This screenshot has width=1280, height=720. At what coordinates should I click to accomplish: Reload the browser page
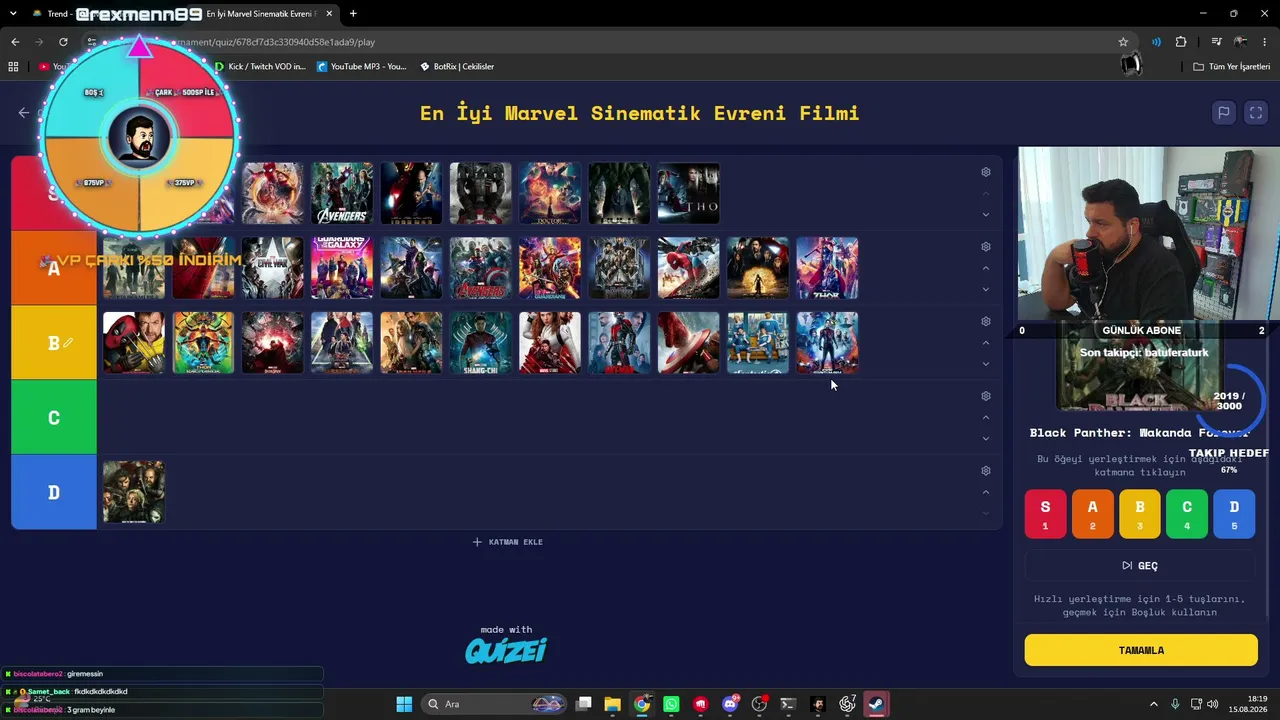pos(63,42)
